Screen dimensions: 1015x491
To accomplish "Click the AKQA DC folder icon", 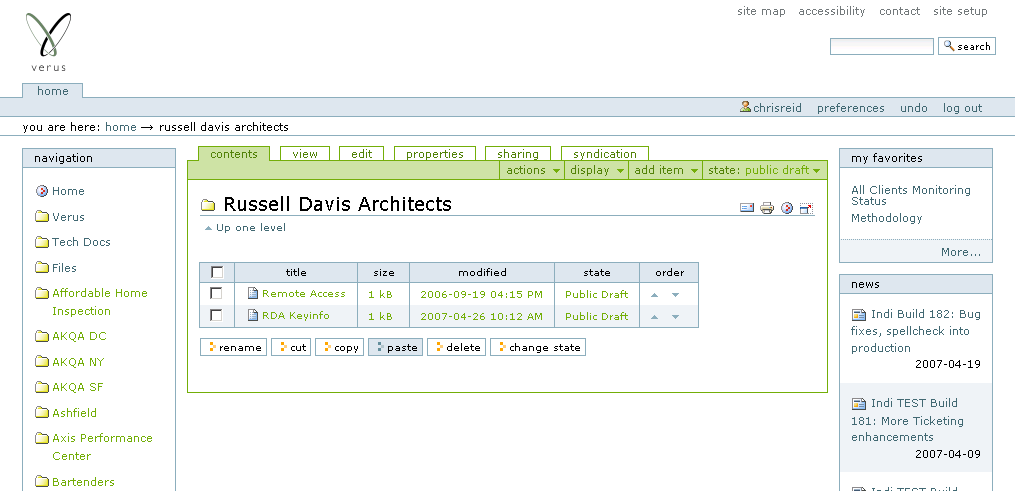I will 42,337.
